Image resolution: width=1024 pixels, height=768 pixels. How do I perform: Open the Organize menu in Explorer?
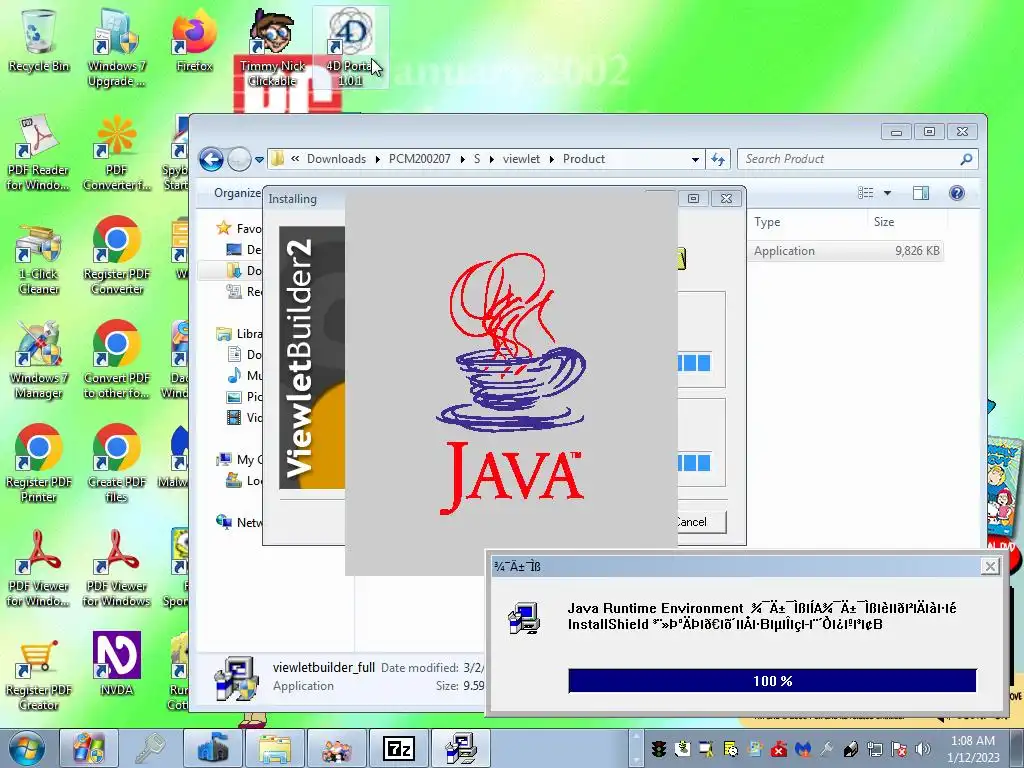238,193
